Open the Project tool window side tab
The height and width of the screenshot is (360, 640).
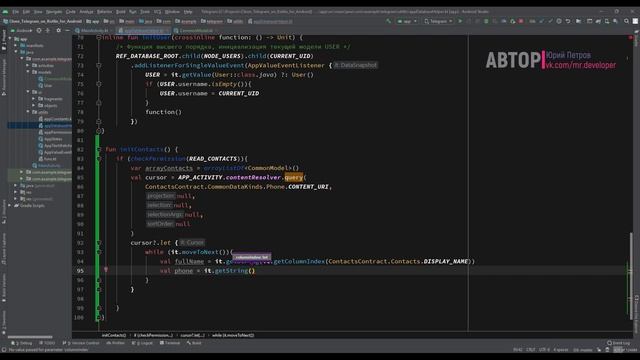[4, 41]
